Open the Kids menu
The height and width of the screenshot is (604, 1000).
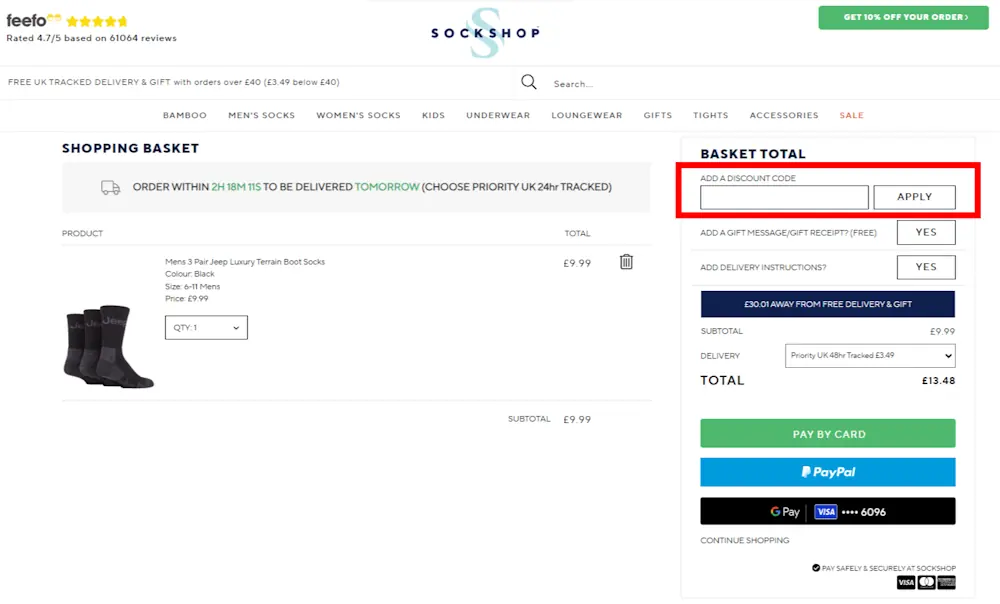(x=433, y=115)
